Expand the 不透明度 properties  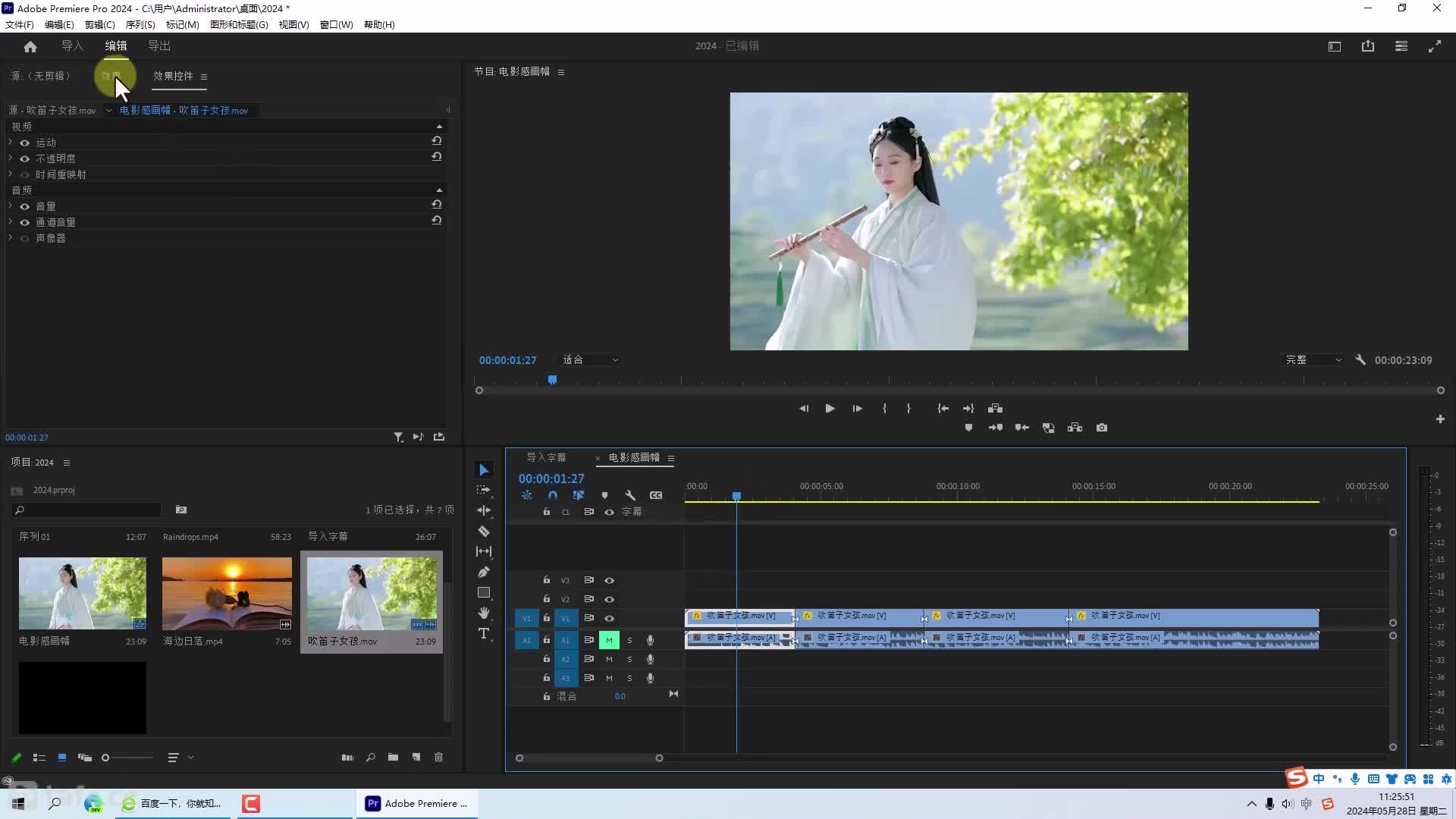point(11,158)
